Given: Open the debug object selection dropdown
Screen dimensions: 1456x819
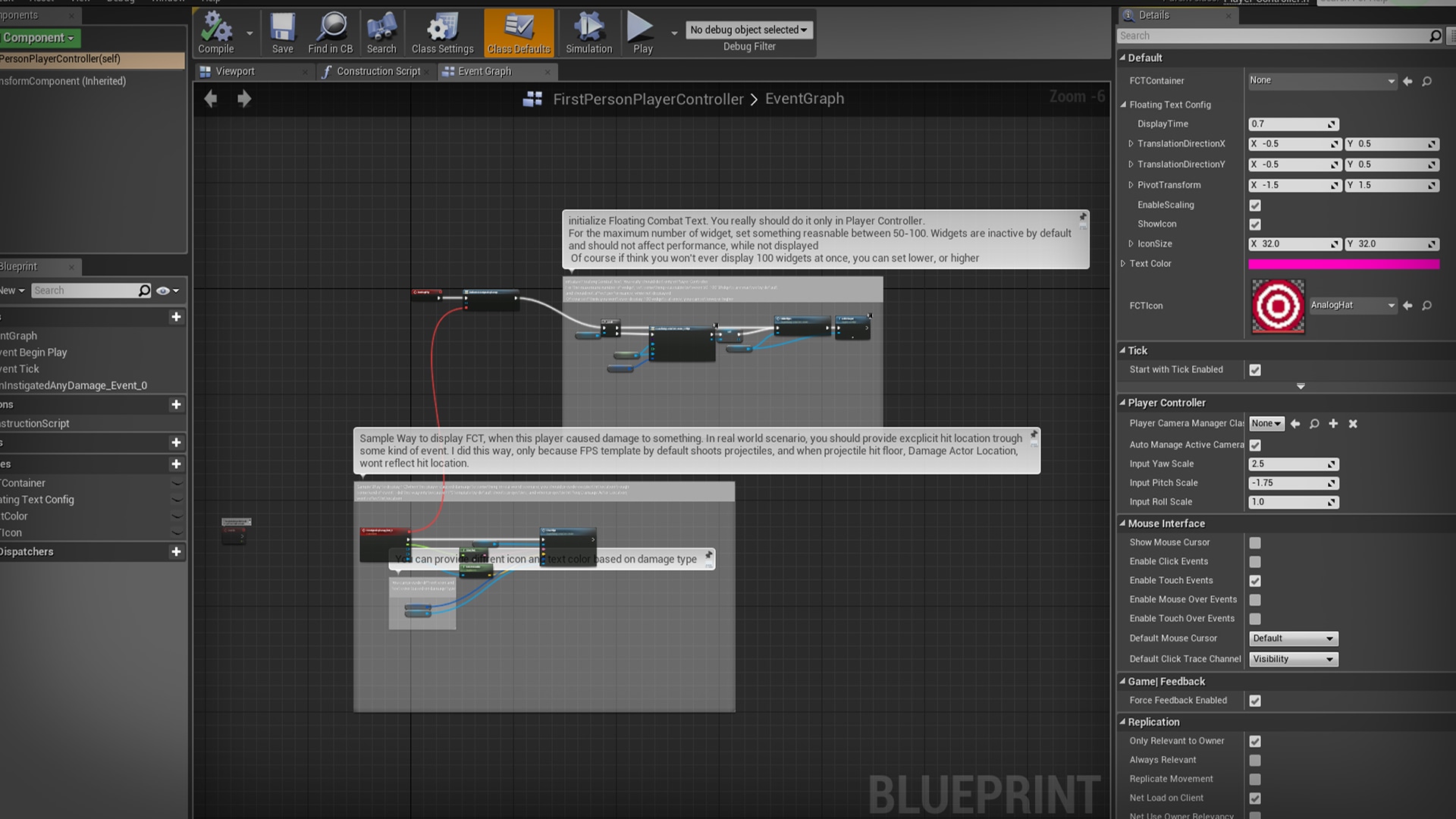Looking at the screenshot, I should click(748, 30).
